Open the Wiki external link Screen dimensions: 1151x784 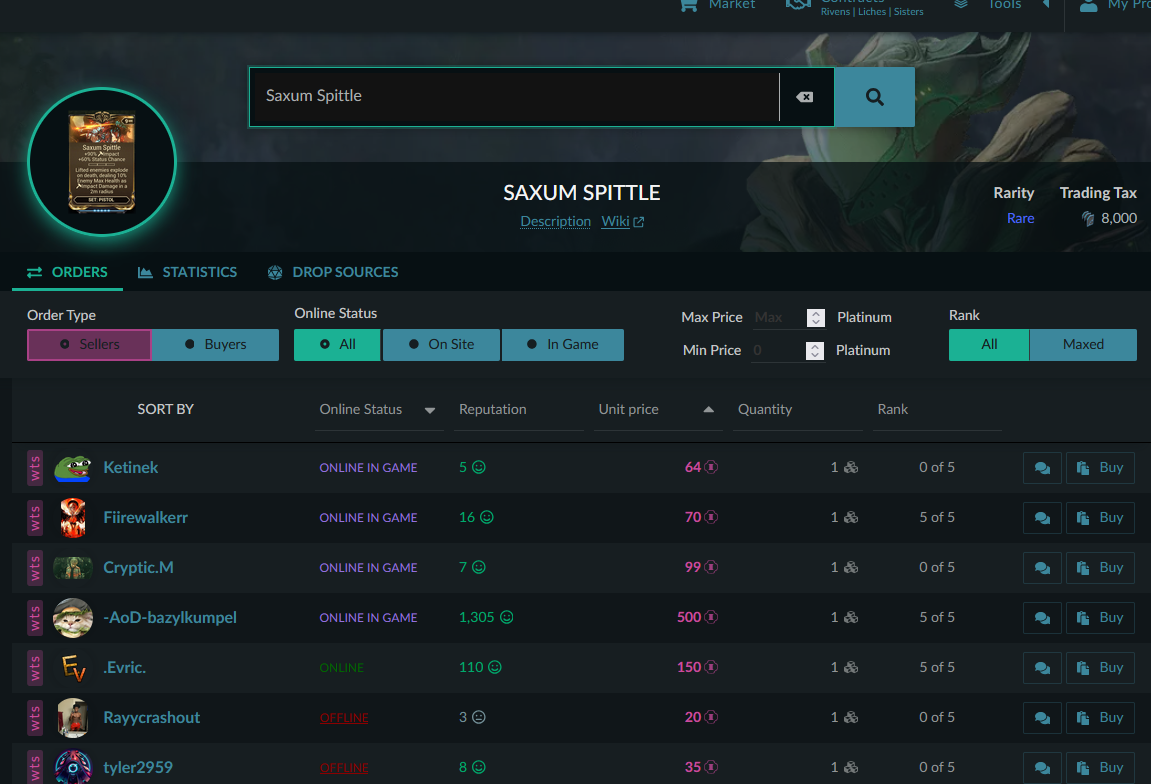(x=622, y=221)
